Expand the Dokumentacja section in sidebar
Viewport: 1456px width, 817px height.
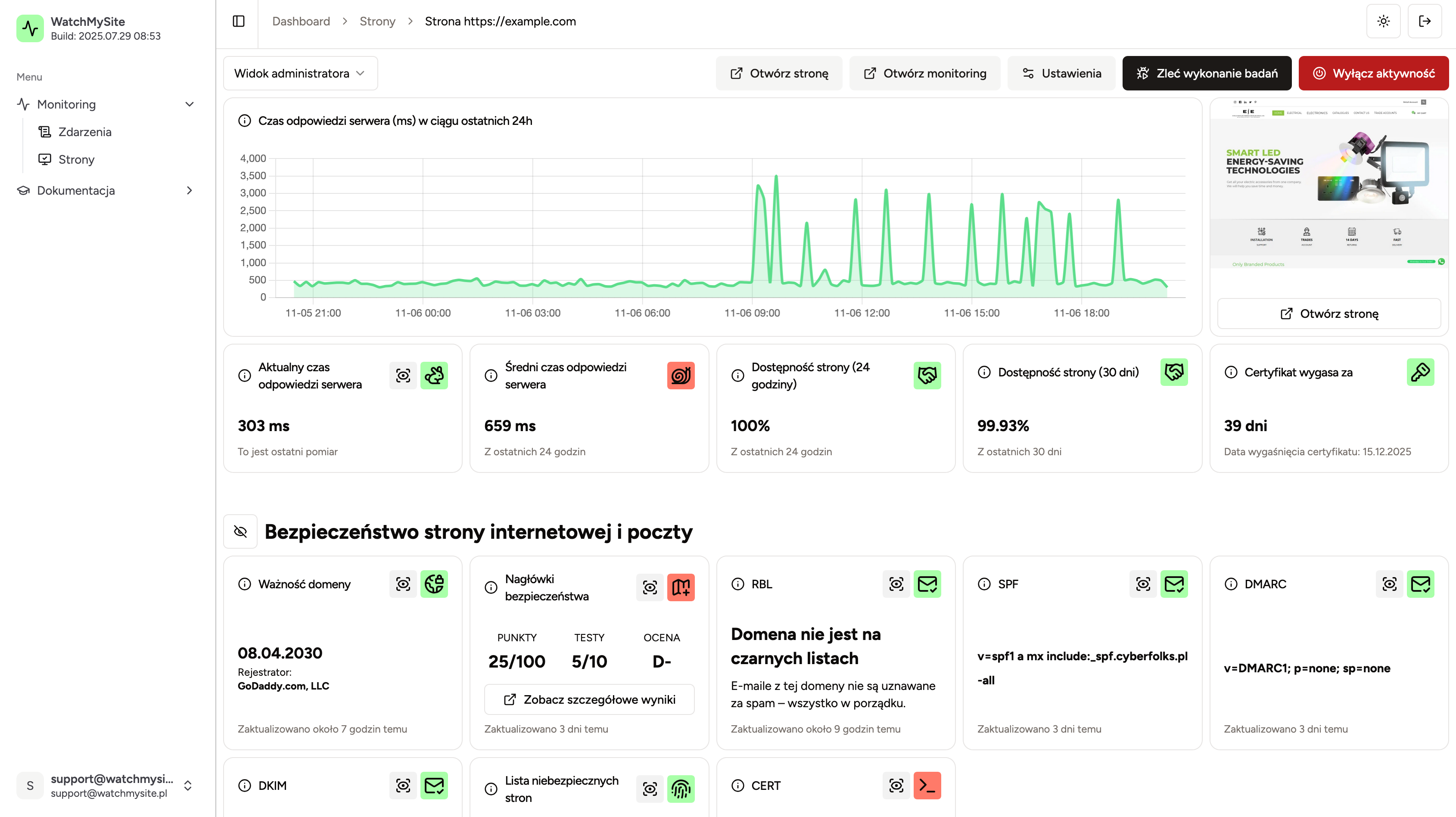[190, 190]
